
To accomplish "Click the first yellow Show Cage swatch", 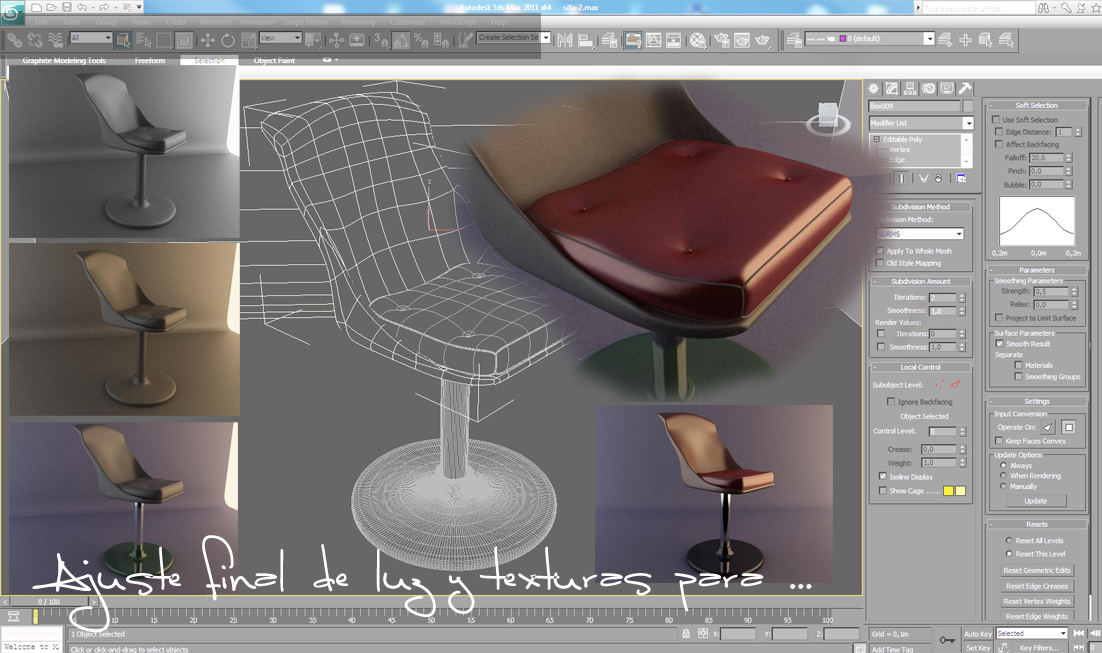I will coord(948,491).
